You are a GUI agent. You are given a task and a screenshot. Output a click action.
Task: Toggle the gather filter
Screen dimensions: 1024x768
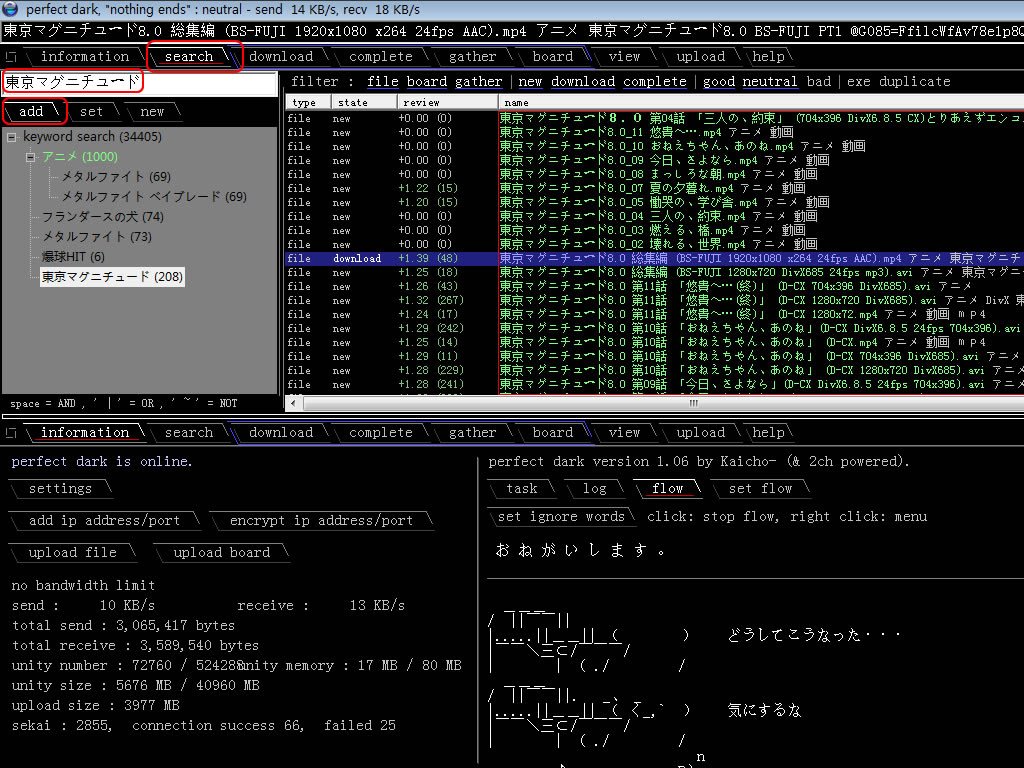point(479,82)
